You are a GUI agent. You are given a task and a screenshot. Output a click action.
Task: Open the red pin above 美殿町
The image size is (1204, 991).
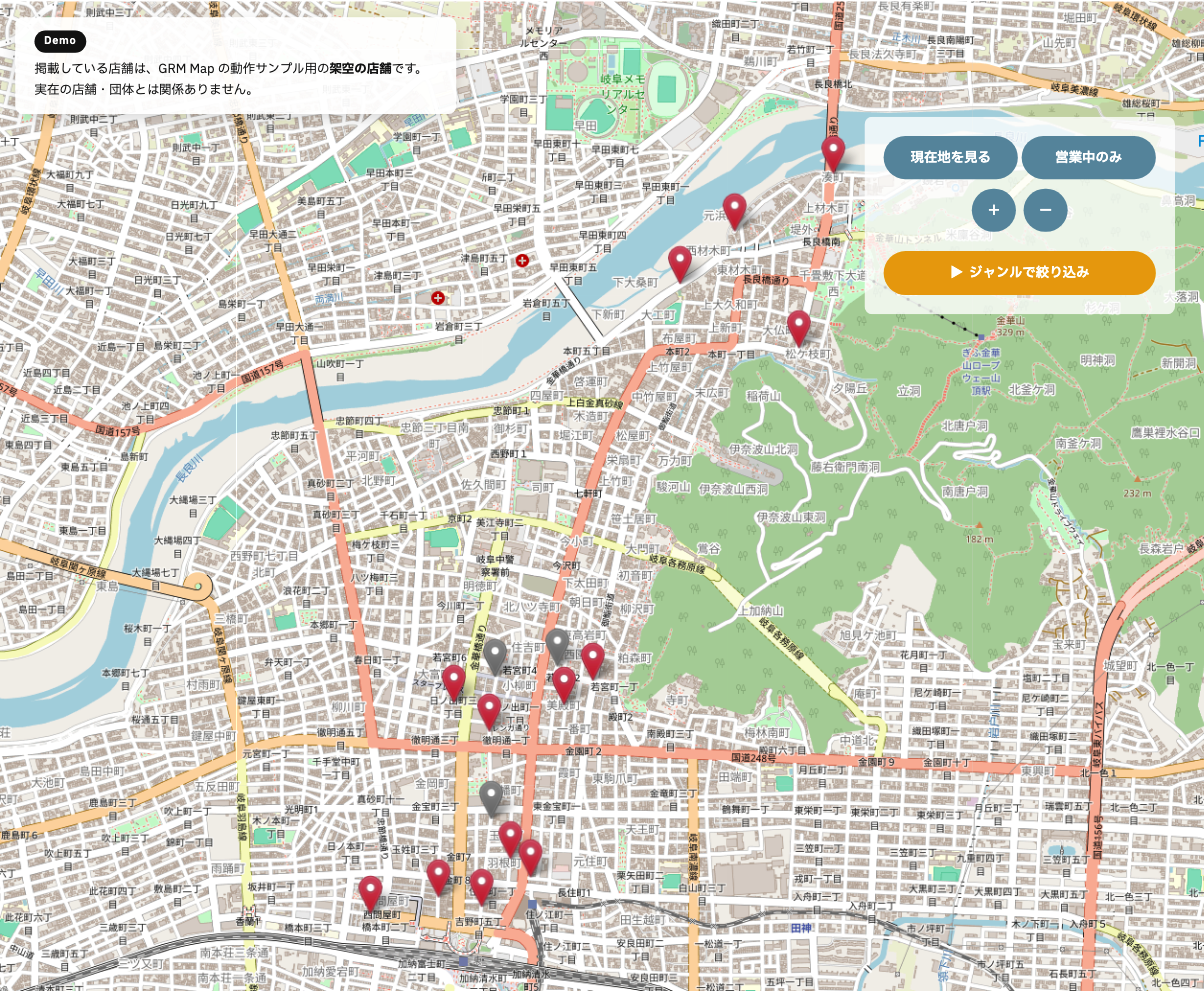564,685
